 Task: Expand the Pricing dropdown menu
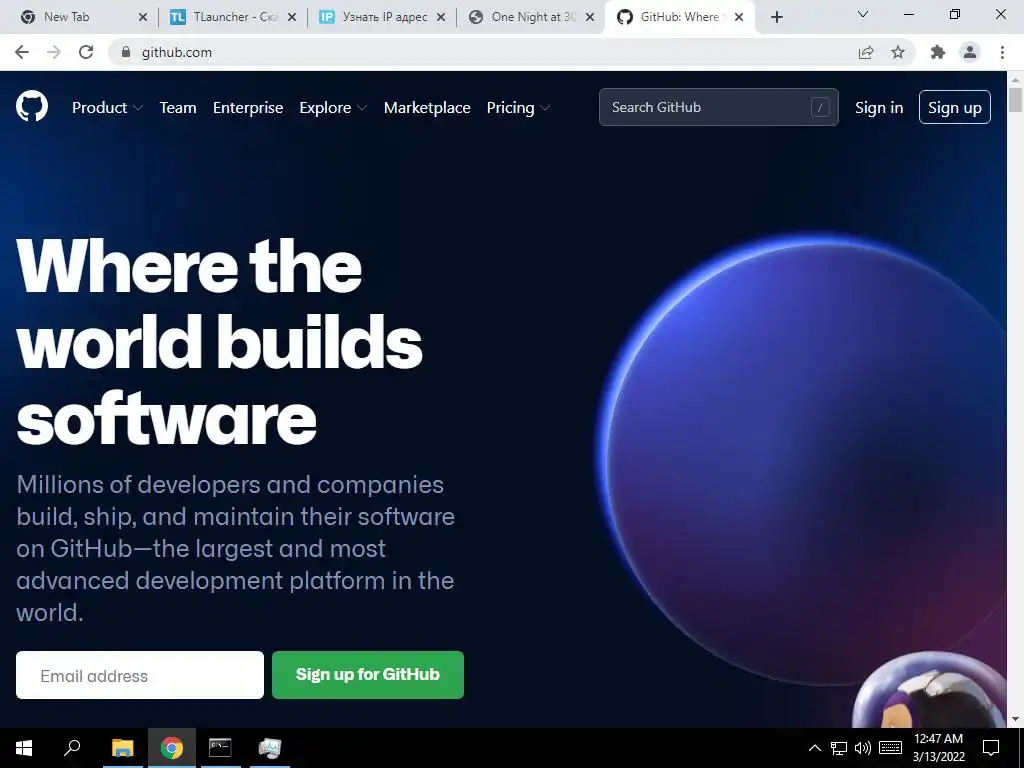[518, 108]
